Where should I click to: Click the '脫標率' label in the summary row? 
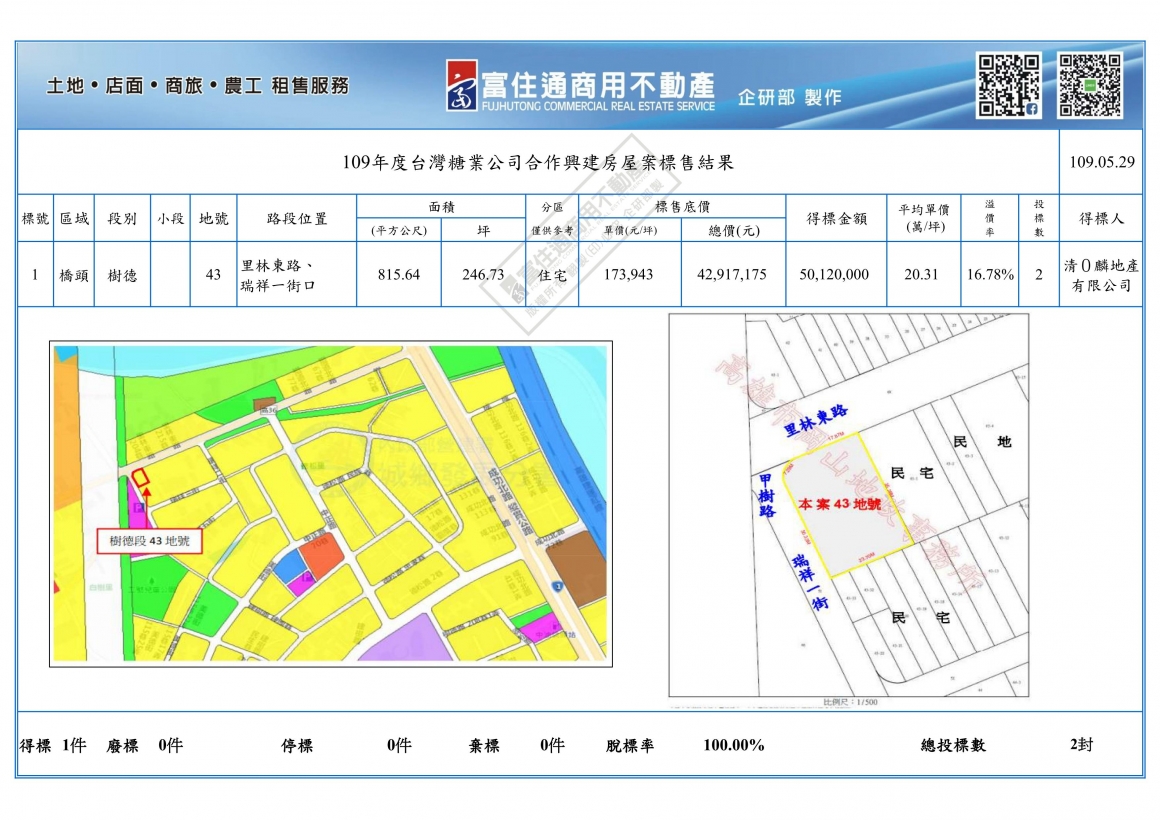[x=630, y=745]
